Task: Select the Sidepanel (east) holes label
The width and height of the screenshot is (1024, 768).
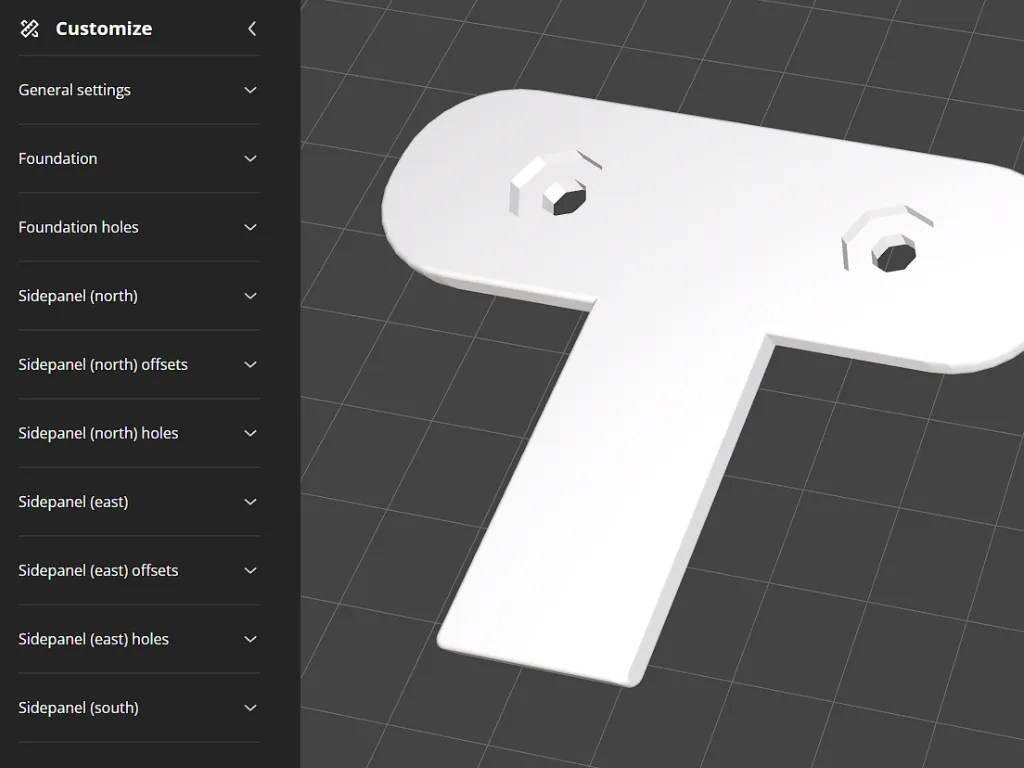Action: coord(93,639)
